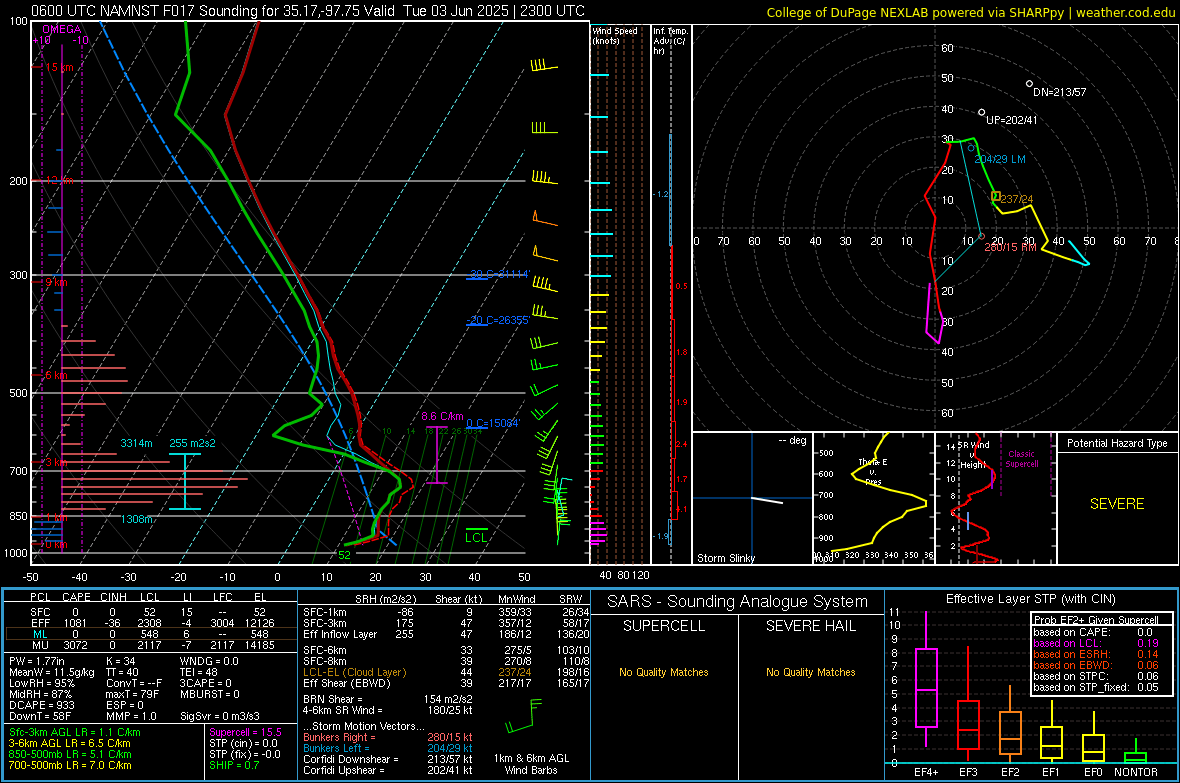1180x783 pixels.
Task: Click the SEVERE HAIL analogue header
Action: pyautogui.click(x=810, y=626)
